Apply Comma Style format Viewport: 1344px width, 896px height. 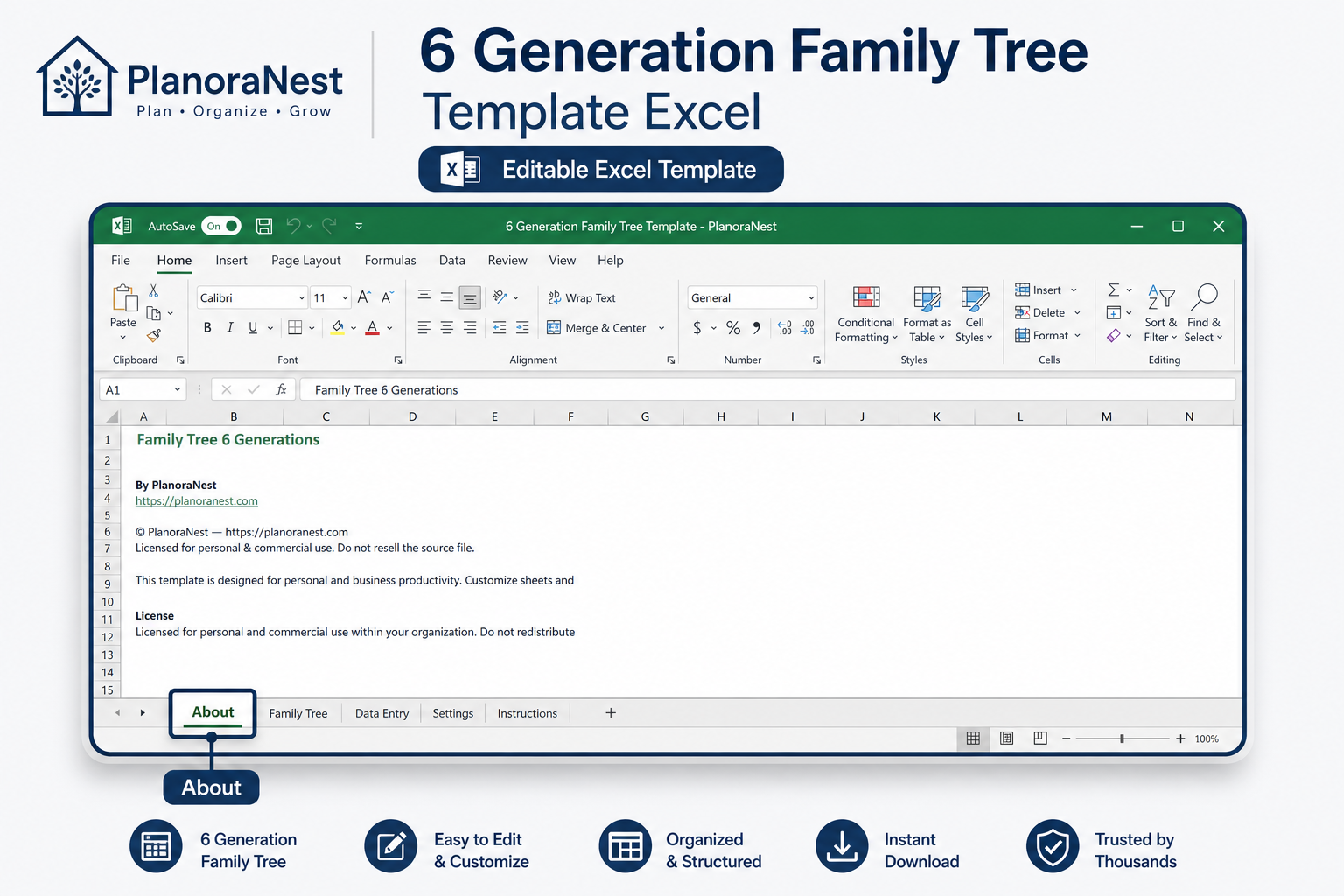tap(757, 327)
